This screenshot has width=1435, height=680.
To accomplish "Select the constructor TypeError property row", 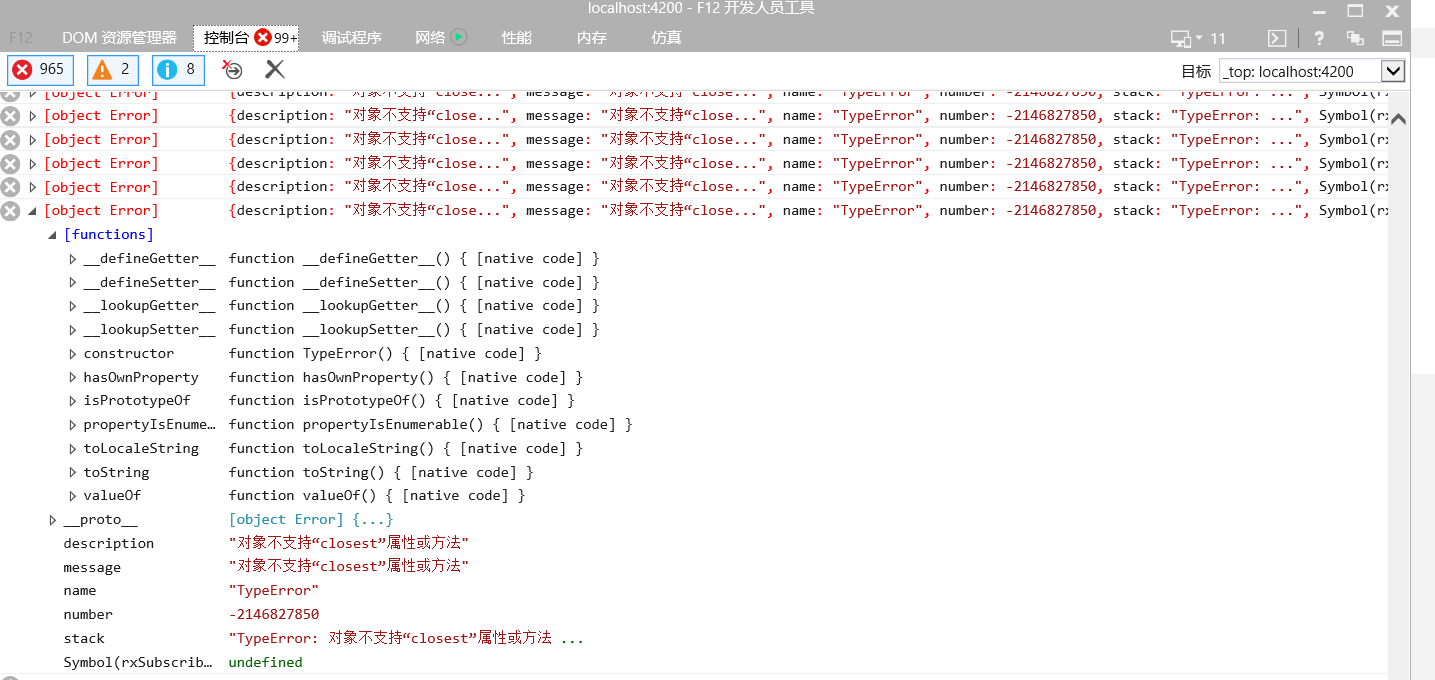I will pyautogui.click(x=130, y=353).
